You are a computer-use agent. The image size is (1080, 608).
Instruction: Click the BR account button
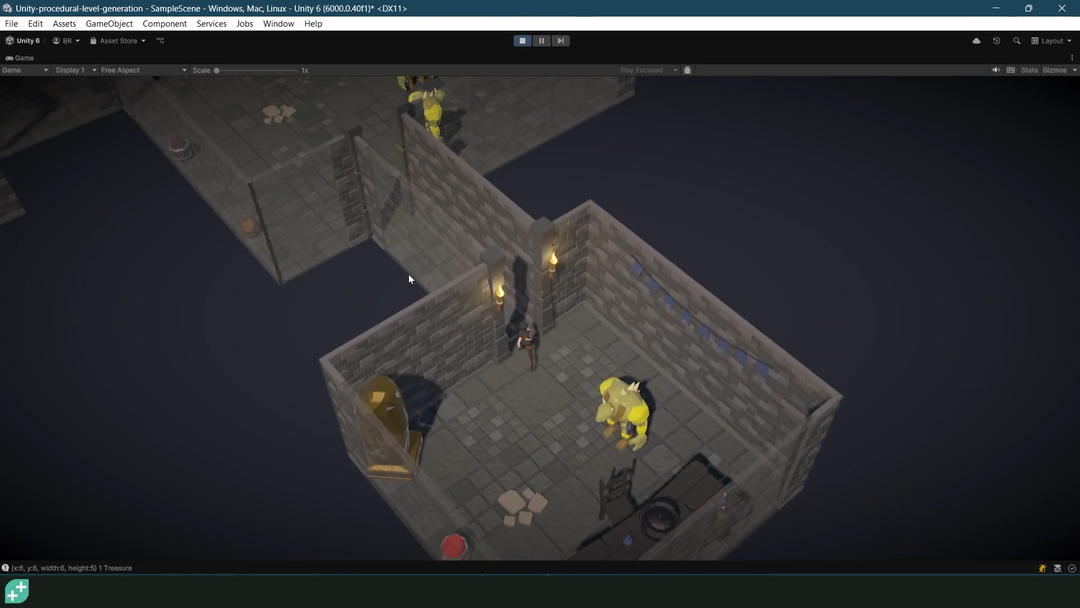[66, 41]
